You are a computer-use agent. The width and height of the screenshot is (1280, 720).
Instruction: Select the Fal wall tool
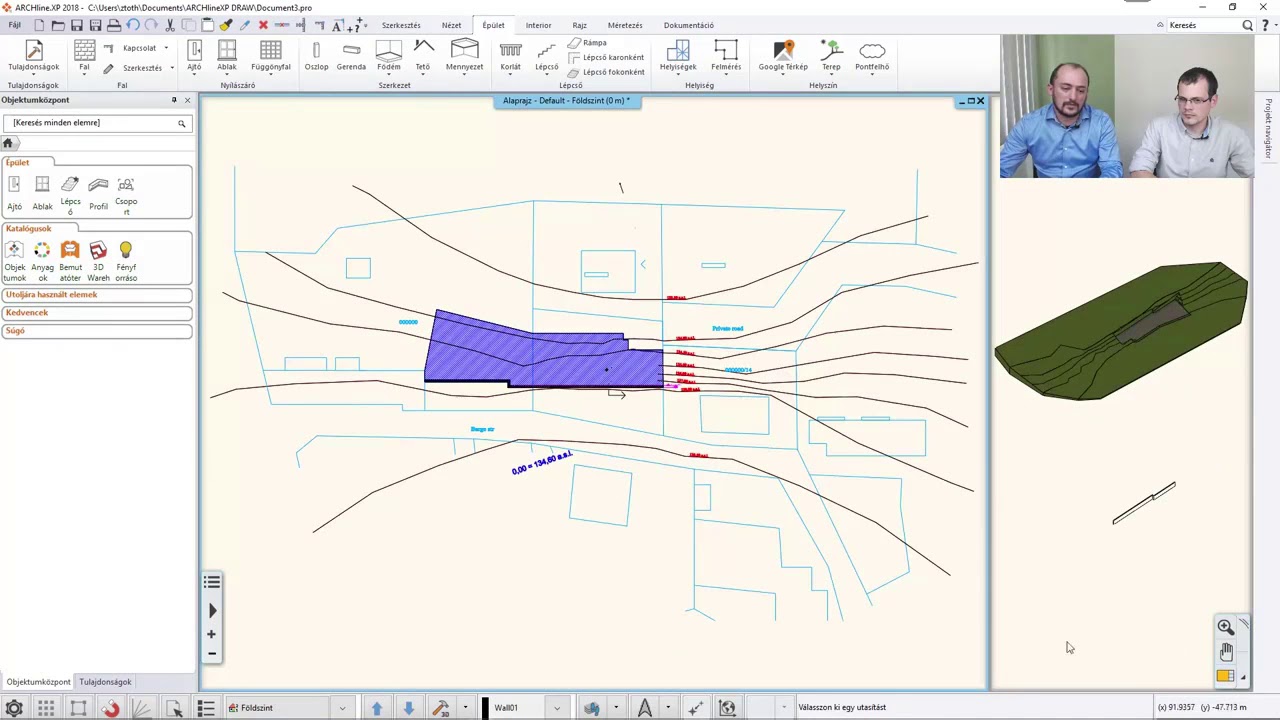tap(85, 56)
